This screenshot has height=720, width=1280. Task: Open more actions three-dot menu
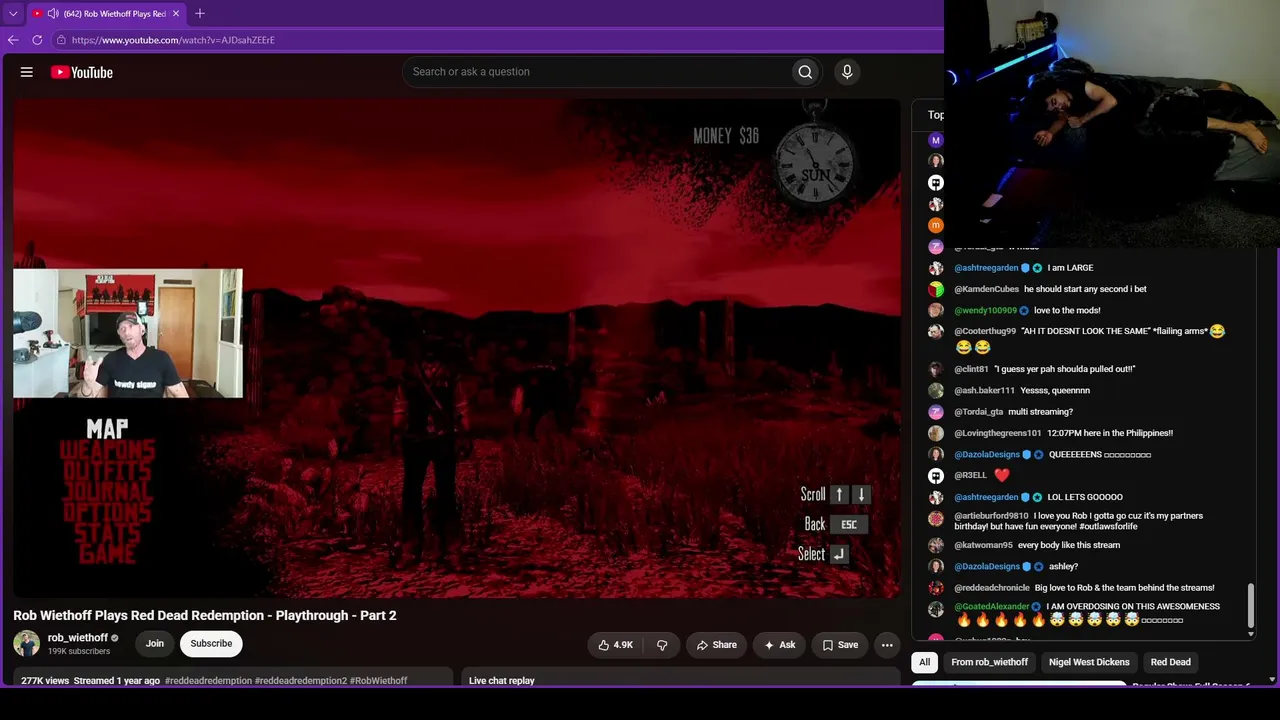(887, 645)
